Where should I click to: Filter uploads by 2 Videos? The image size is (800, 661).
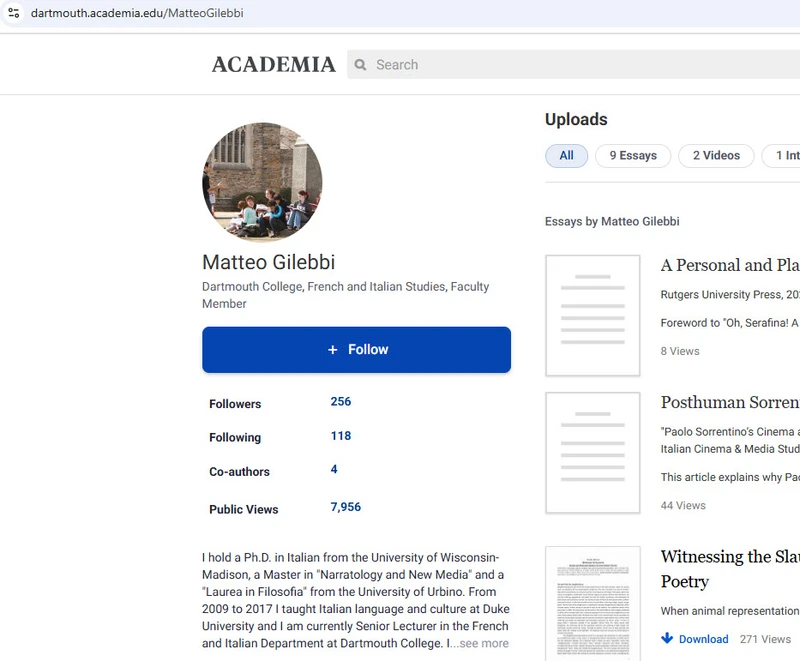tap(716, 156)
